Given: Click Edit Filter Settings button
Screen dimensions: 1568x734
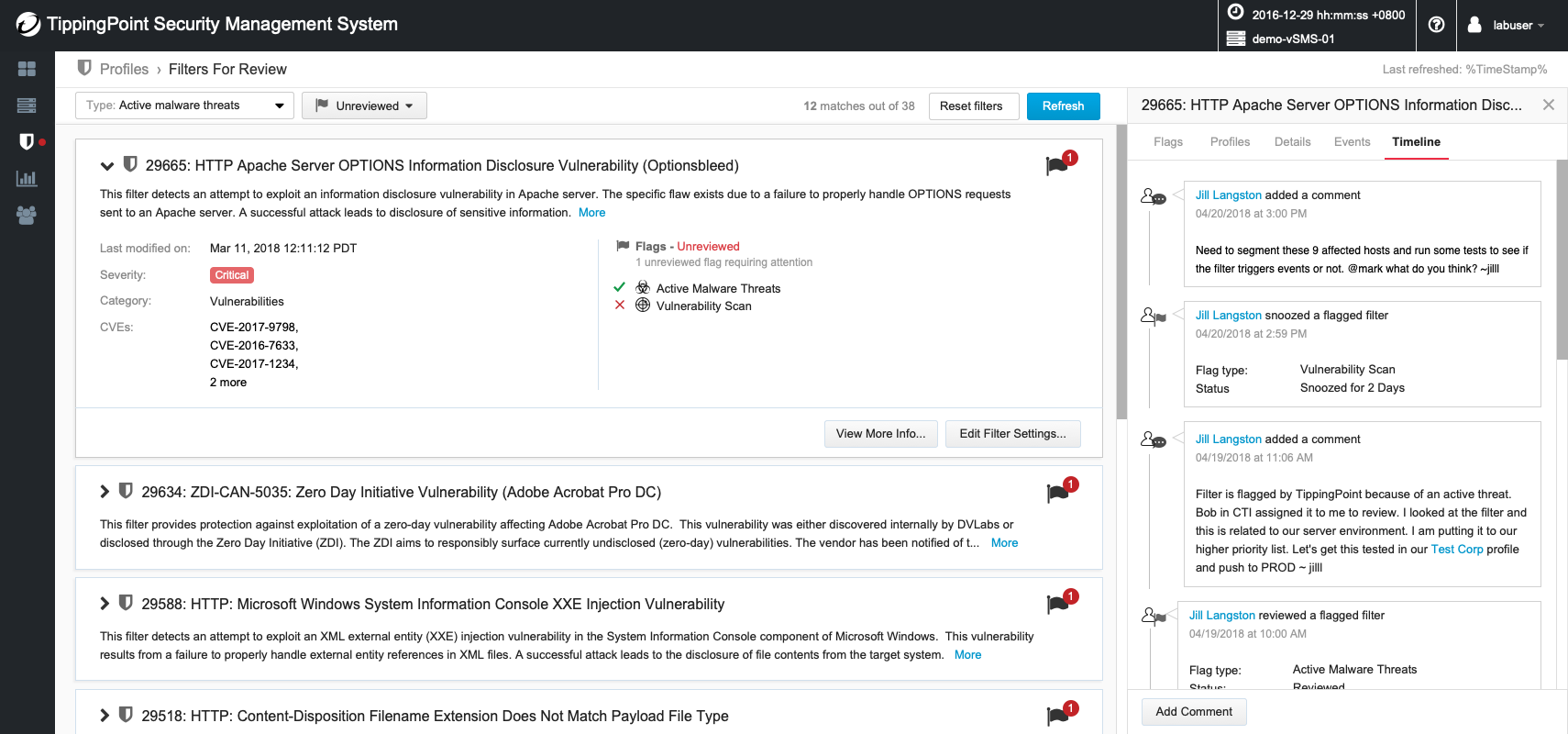Looking at the screenshot, I should [x=1012, y=434].
